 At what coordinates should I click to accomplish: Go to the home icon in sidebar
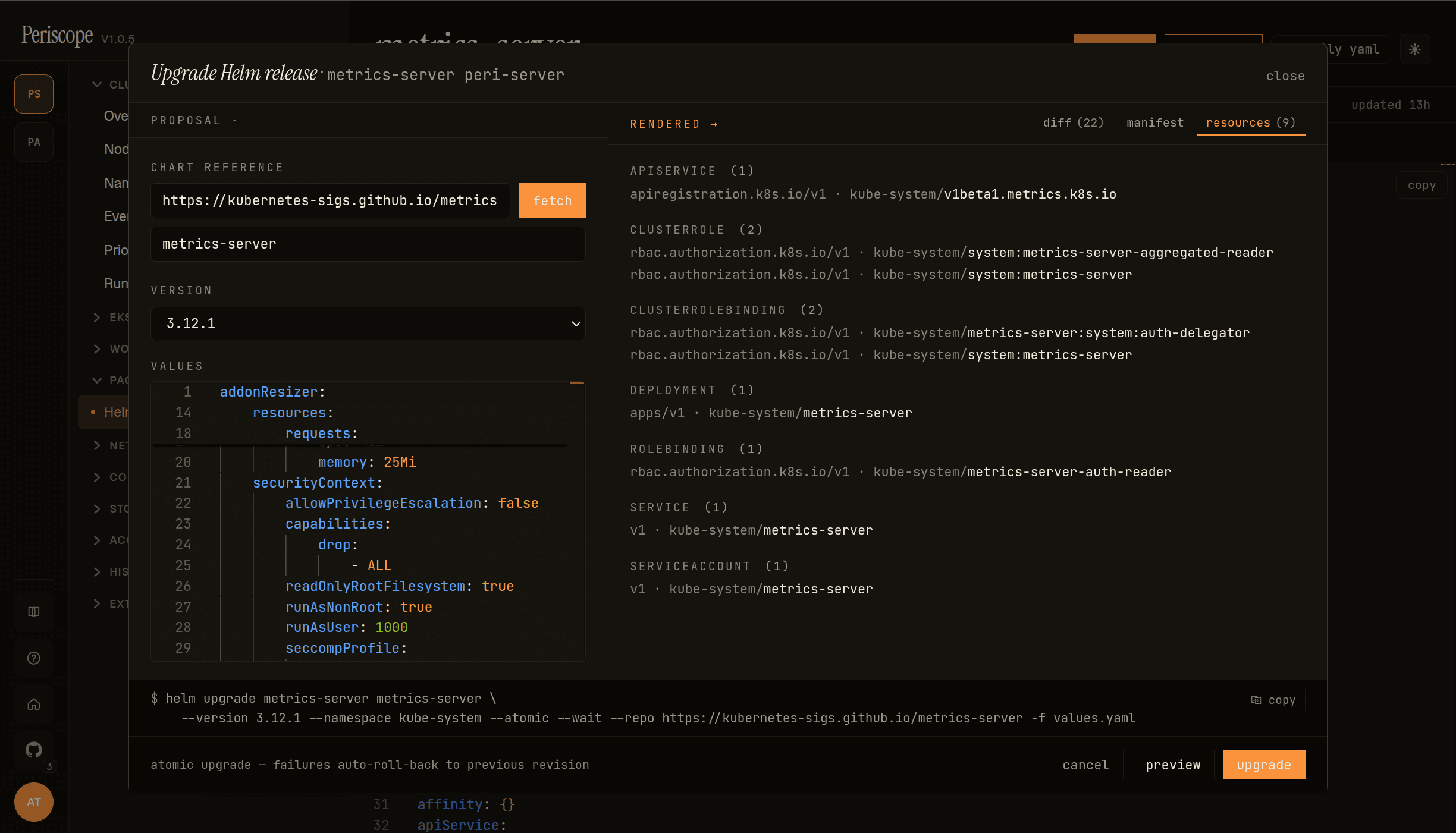[x=34, y=705]
